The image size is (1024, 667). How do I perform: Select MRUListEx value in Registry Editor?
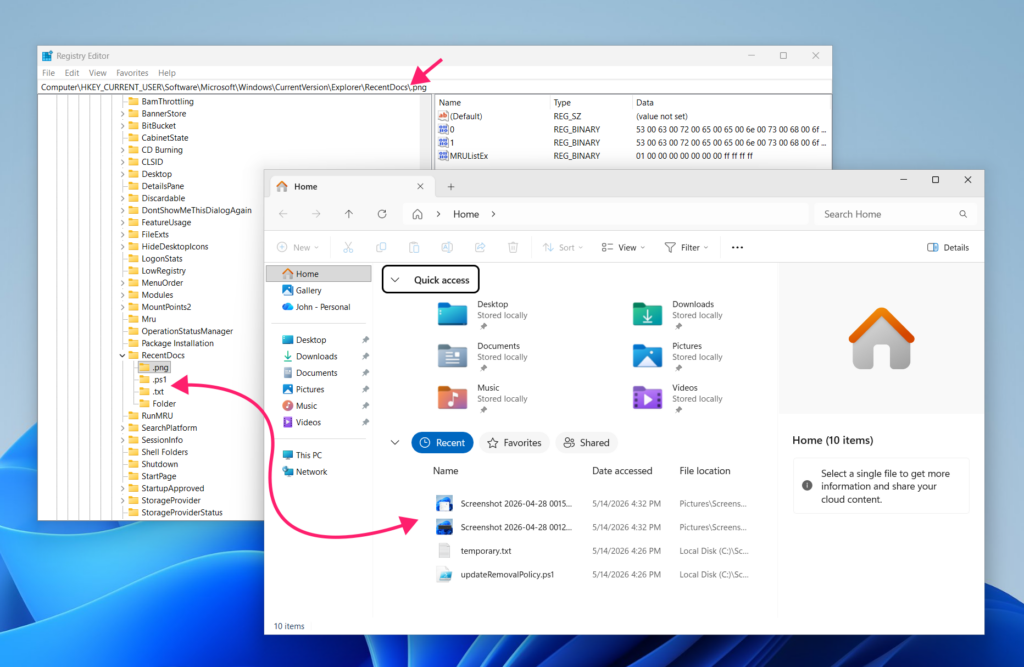[468, 156]
